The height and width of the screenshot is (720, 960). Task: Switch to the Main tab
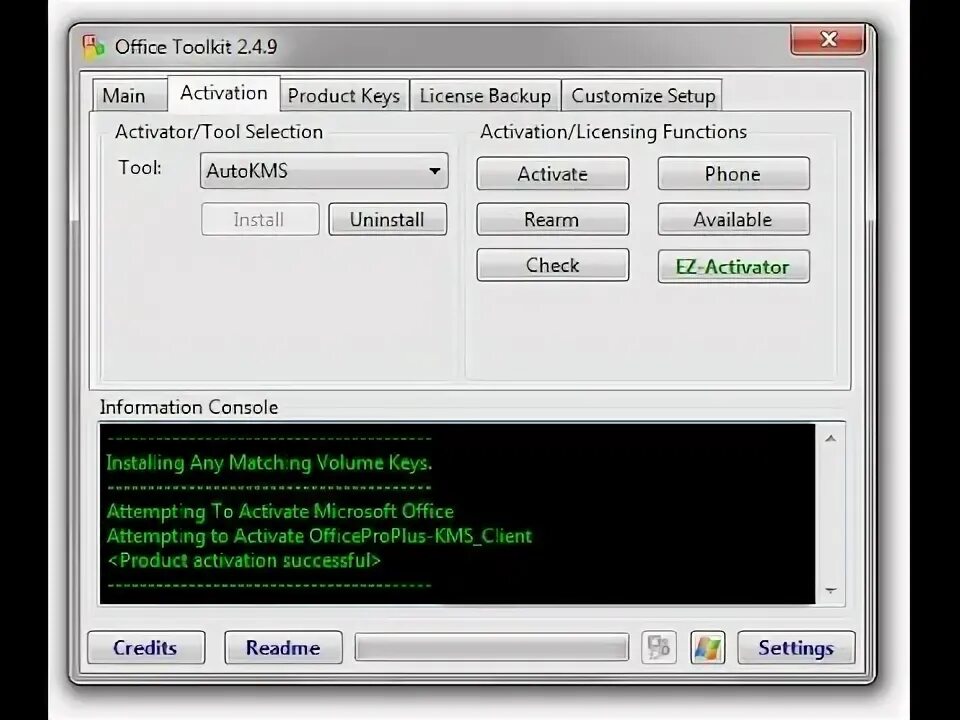pyautogui.click(x=129, y=96)
